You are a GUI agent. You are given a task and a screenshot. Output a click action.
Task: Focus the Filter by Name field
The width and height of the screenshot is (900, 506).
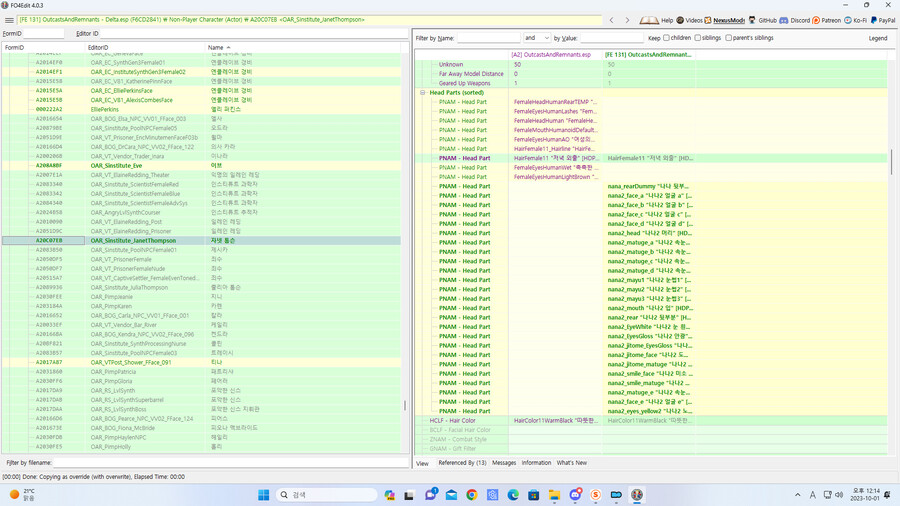(488, 38)
